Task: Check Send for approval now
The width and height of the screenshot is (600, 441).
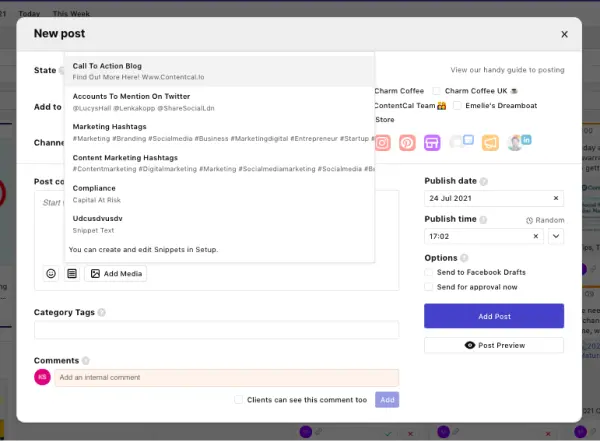Action: [429, 287]
